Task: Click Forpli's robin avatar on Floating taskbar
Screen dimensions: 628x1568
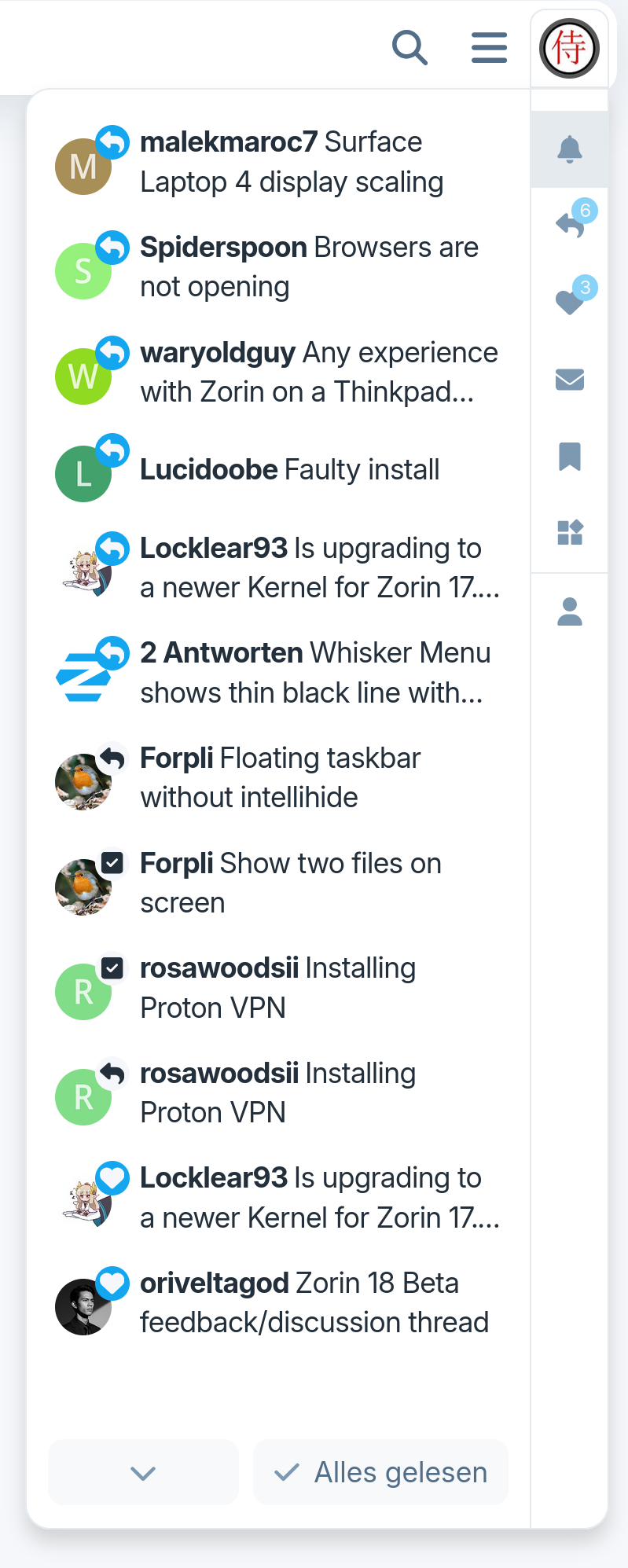Action: click(83, 781)
